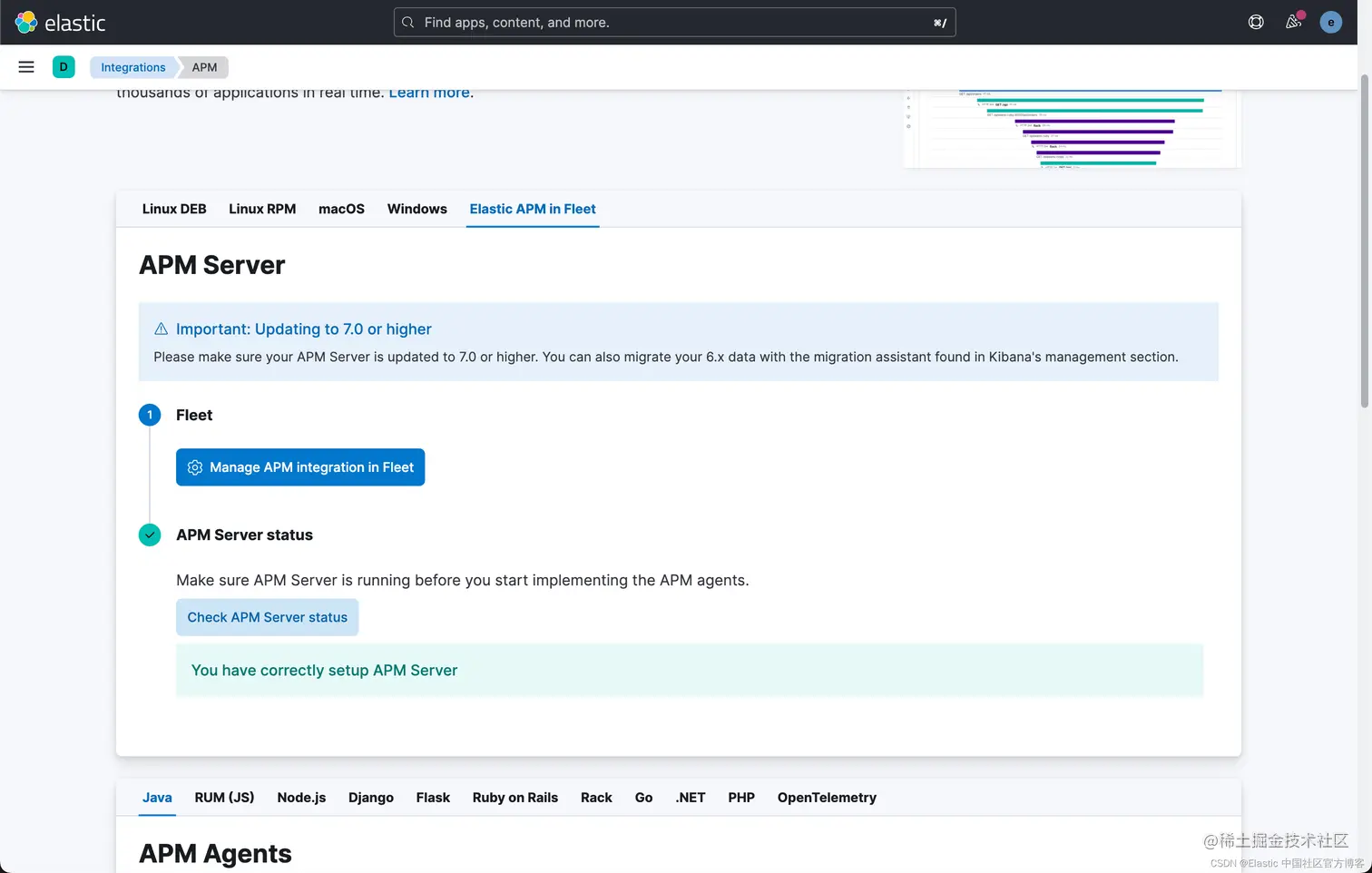Click the page vertical scrollbar
This screenshot has width=1372, height=873.
(x=1364, y=240)
